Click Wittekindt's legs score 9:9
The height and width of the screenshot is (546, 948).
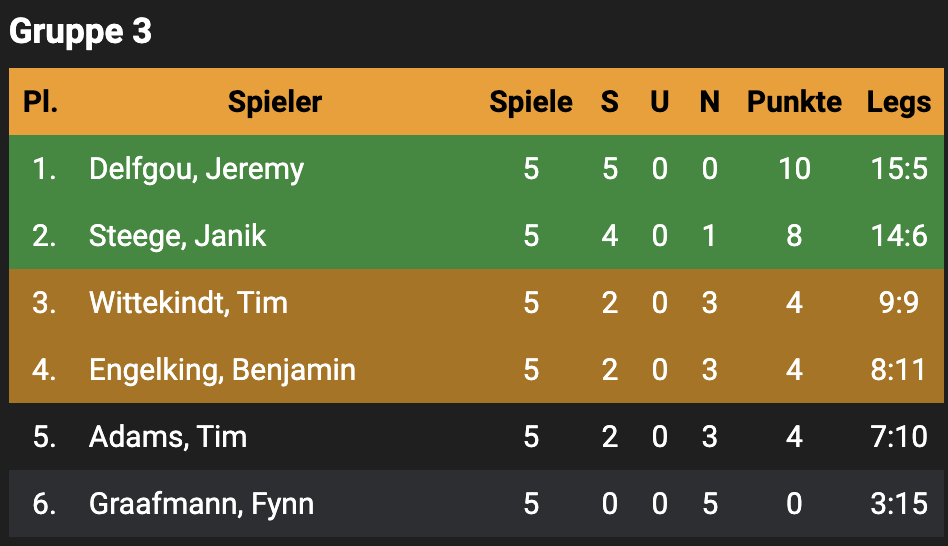[899, 303]
